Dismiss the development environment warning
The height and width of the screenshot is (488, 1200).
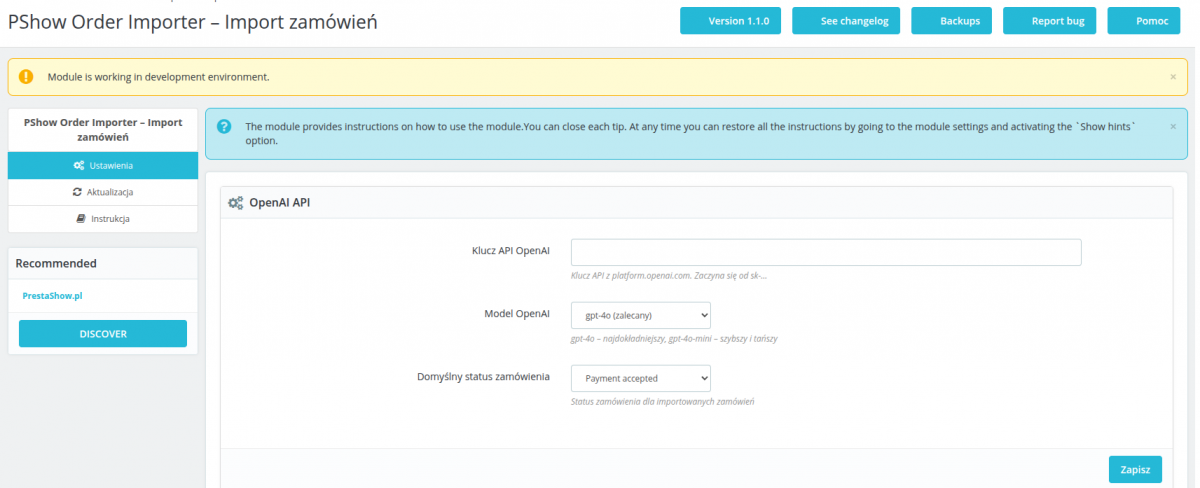(x=1173, y=76)
